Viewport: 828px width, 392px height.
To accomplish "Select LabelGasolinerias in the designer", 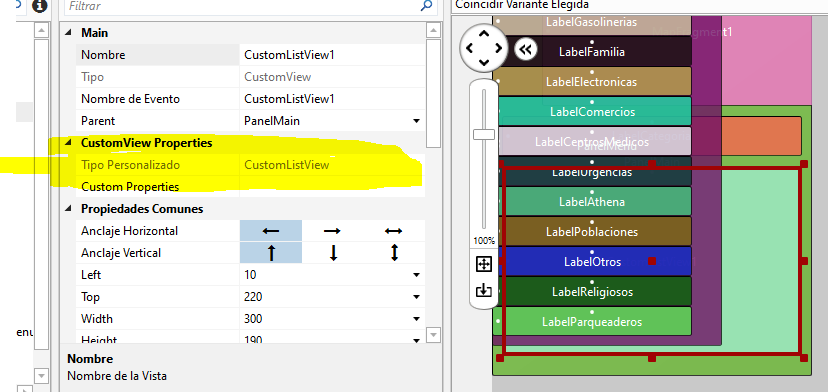I will pos(591,22).
